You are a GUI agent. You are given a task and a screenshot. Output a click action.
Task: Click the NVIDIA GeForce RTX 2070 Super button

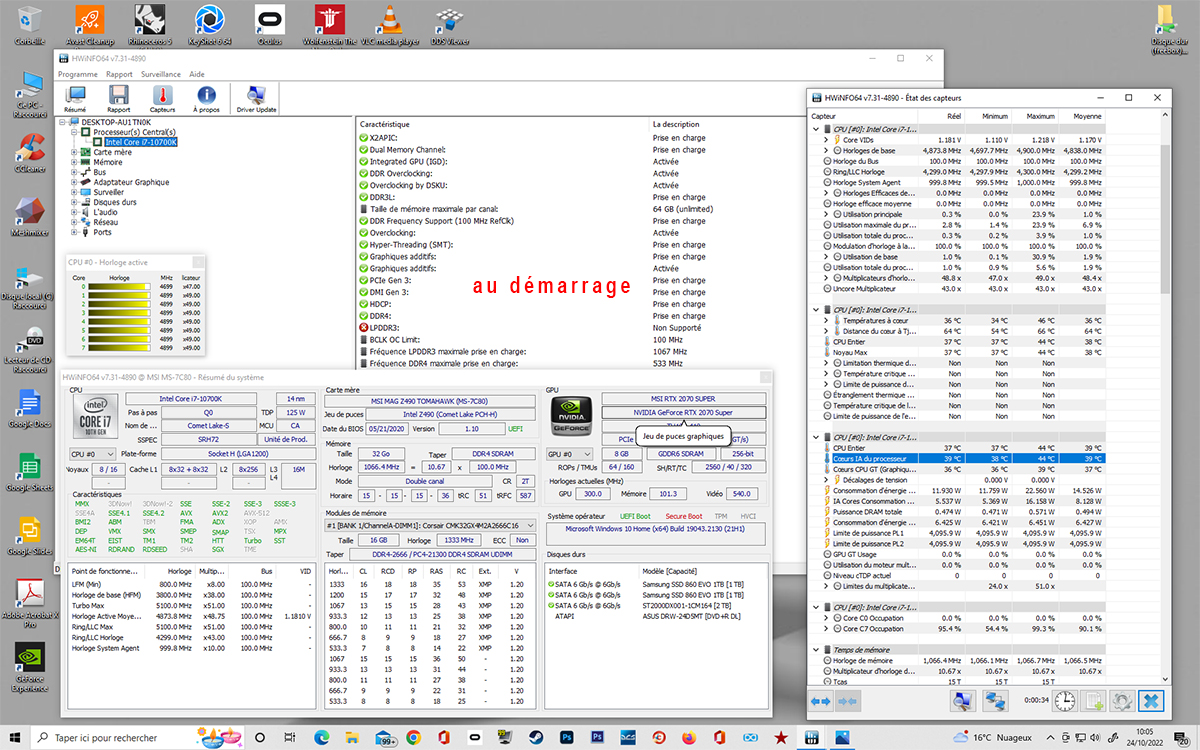(684, 412)
